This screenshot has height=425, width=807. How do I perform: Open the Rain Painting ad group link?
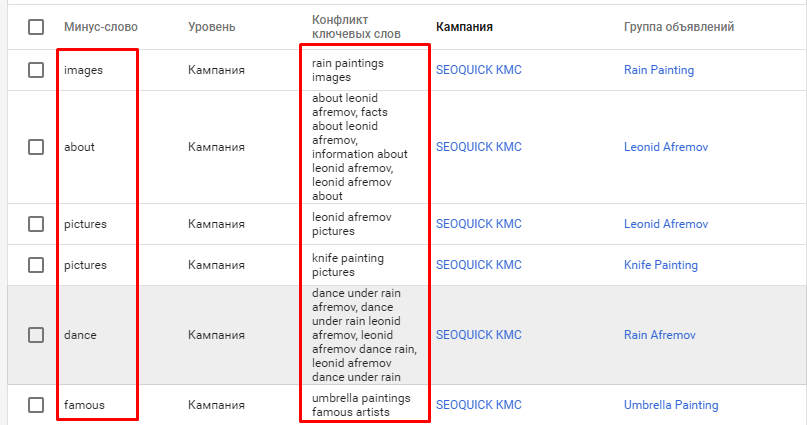(659, 70)
